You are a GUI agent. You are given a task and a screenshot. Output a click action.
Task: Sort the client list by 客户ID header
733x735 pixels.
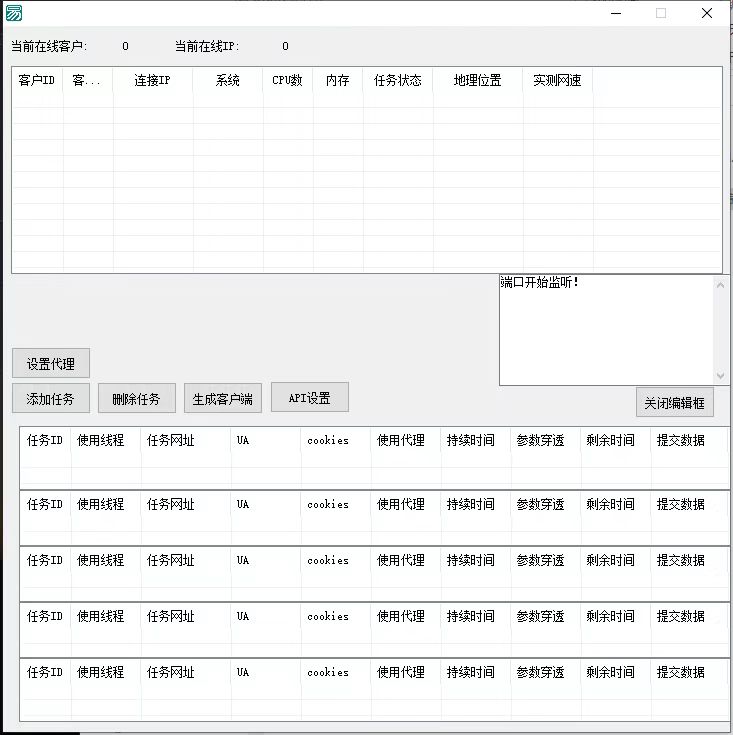tap(37, 81)
